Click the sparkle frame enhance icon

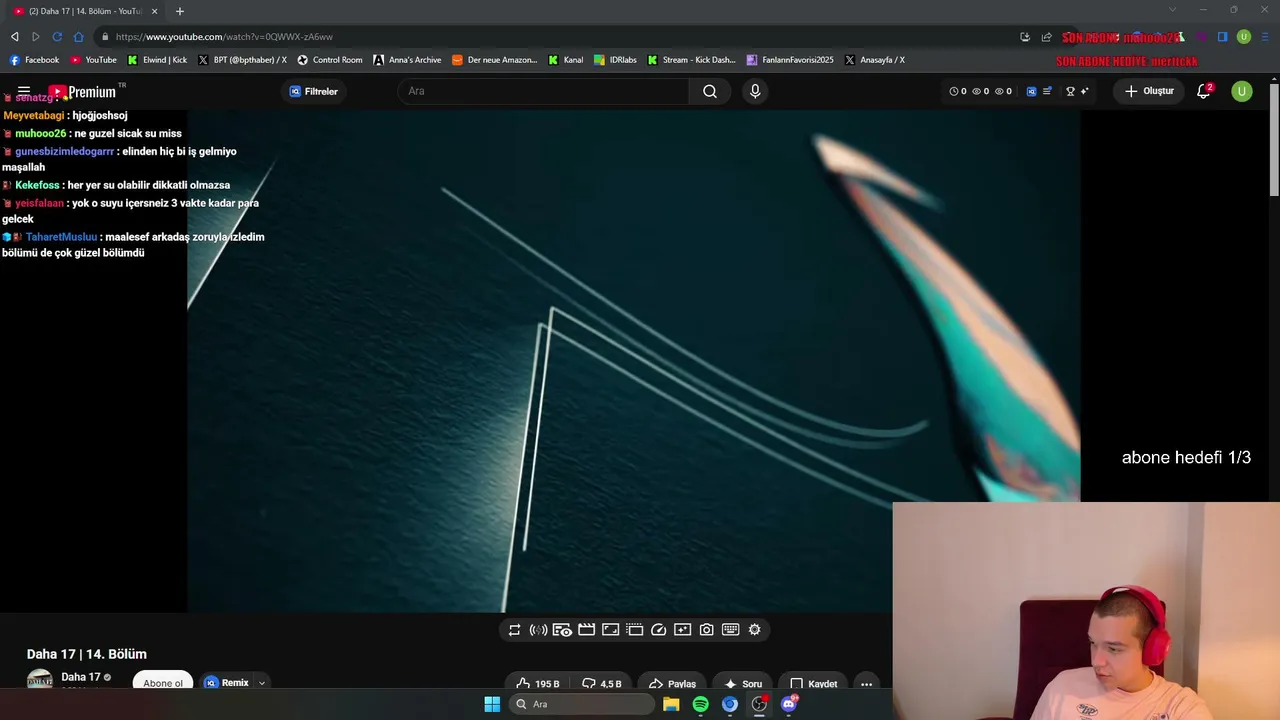[682, 630]
